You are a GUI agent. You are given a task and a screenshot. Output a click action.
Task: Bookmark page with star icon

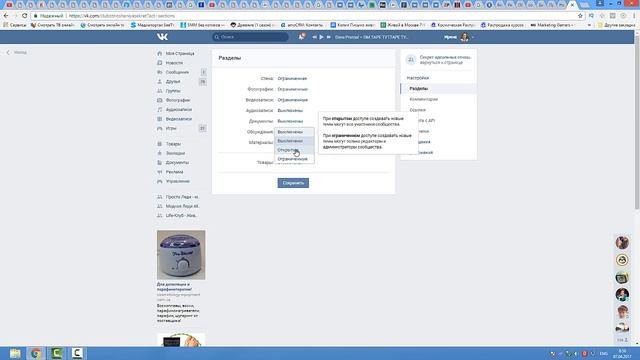(580, 16)
